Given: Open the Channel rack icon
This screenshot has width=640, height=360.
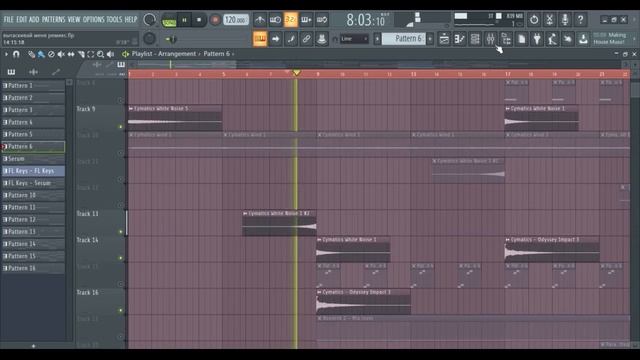Looking at the screenshot, I should 475,39.
